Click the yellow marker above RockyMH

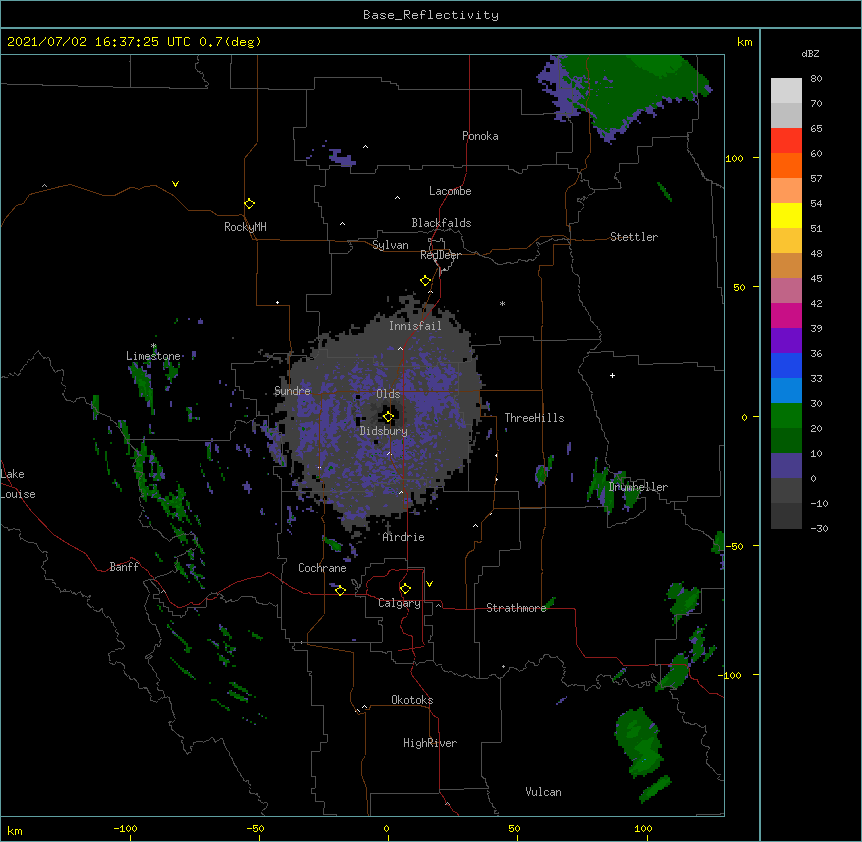tap(249, 203)
